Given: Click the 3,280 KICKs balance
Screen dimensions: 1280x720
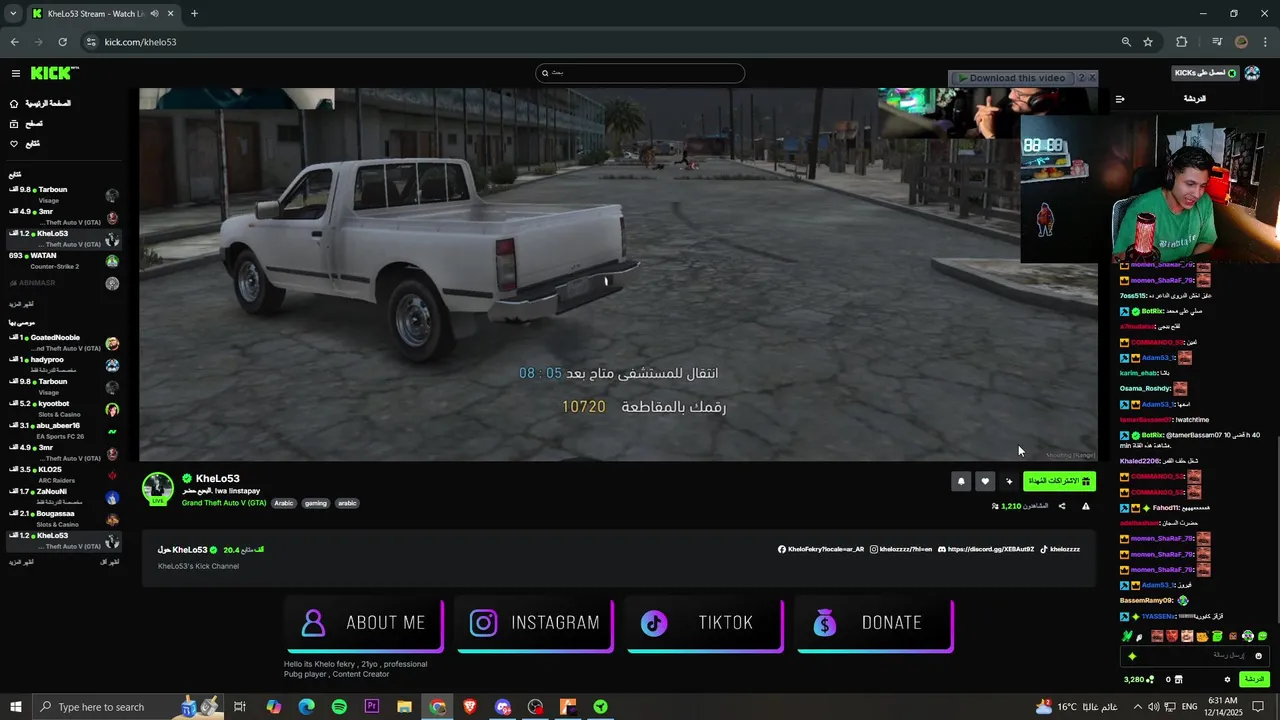Looking at the screenshot, I should (1138, 679).
